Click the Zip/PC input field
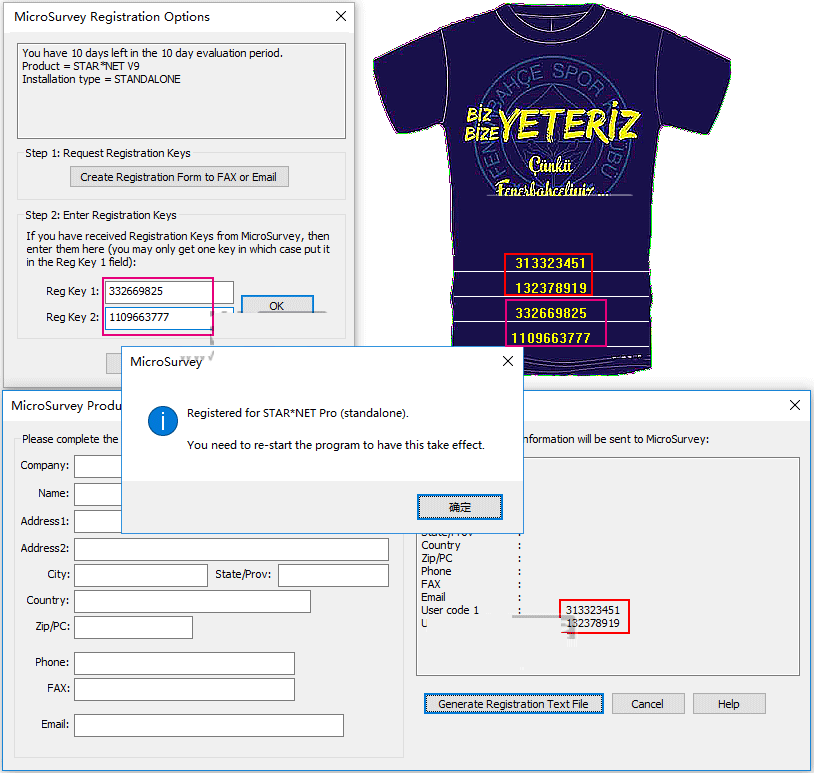 click(x=133, y=627)
